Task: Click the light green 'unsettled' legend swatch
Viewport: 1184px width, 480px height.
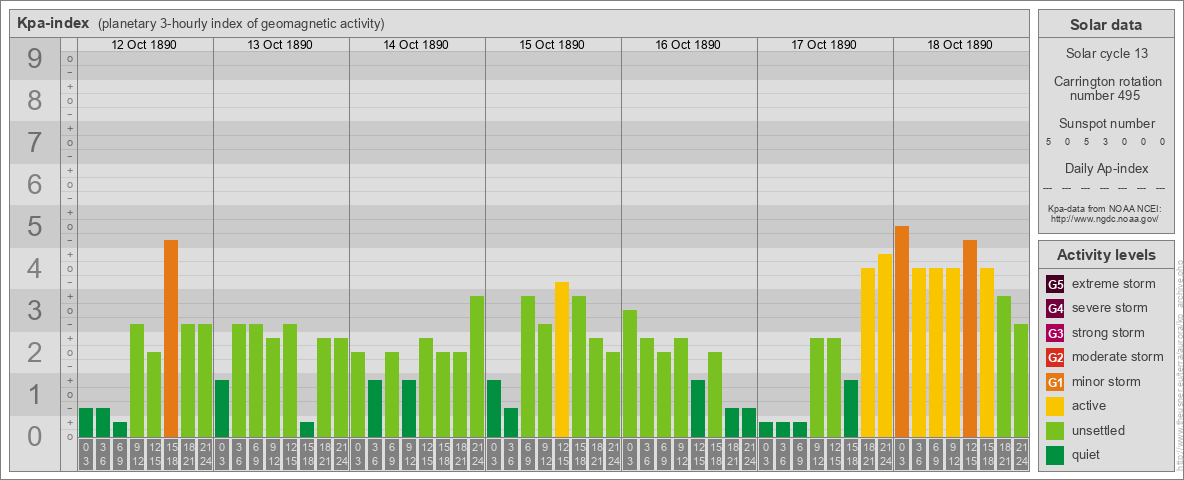Action: point(1055,431)
